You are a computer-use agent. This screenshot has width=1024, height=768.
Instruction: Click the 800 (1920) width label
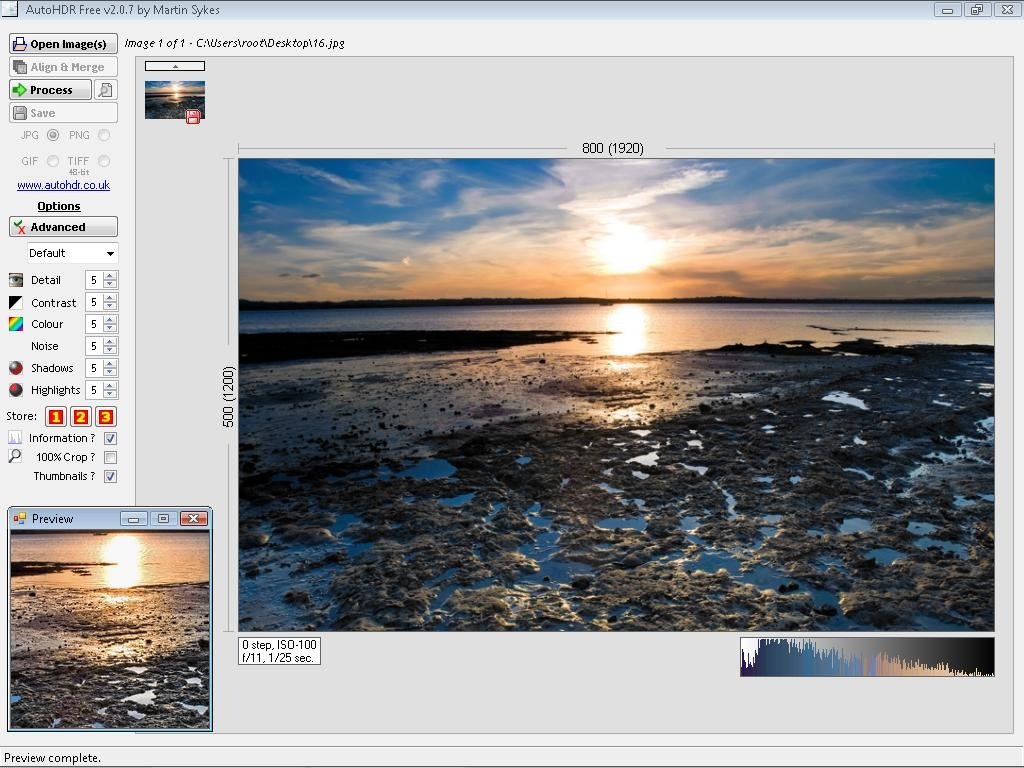point(613,148)
